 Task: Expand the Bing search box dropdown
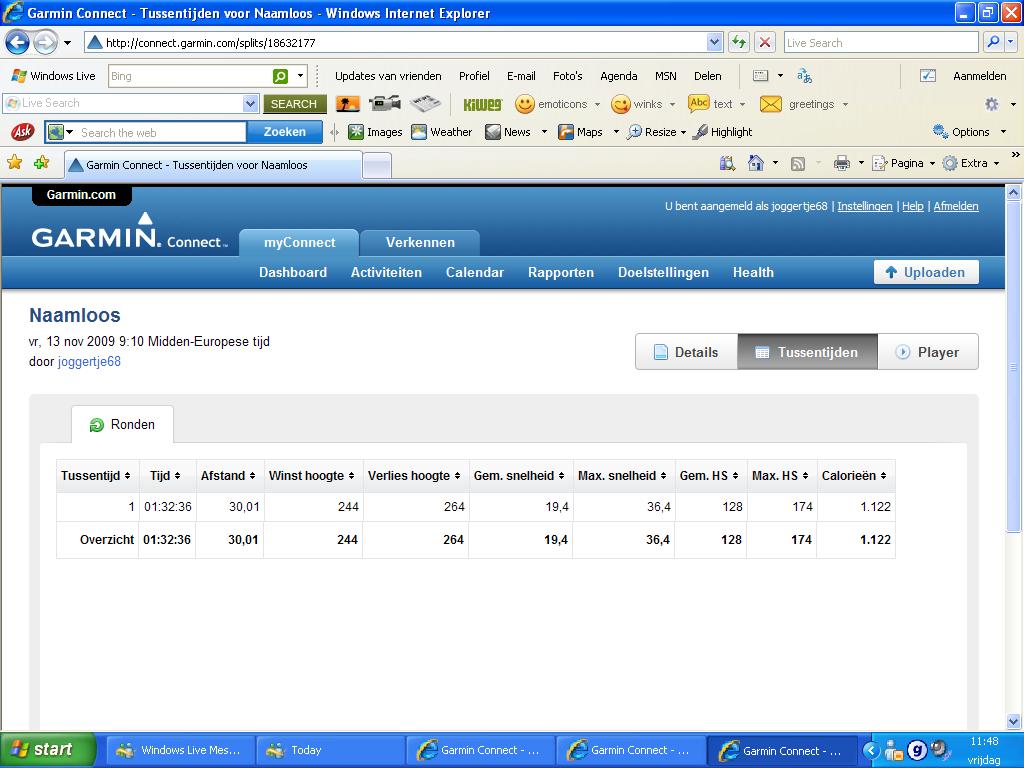tap(300, 76)
